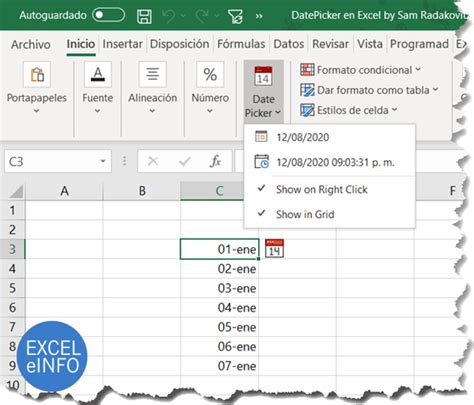Switch to the Vista tab
The height and width of the screenshot is (405, 474).
tap(370, 44)
